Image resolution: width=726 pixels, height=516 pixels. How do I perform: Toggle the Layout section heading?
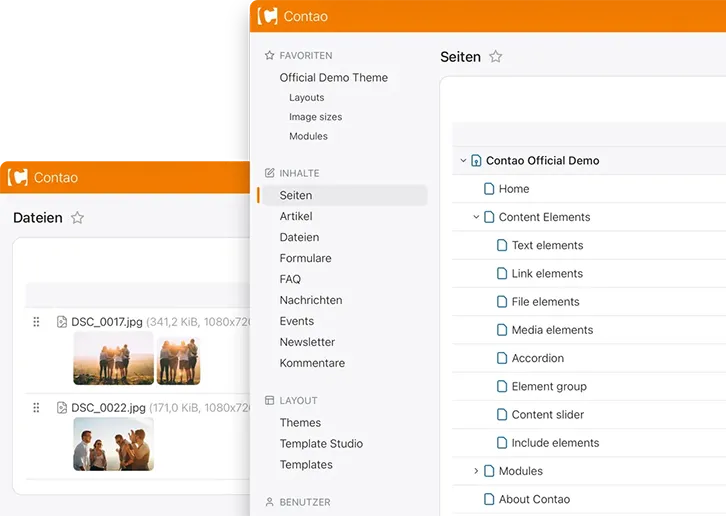[299, 401]
